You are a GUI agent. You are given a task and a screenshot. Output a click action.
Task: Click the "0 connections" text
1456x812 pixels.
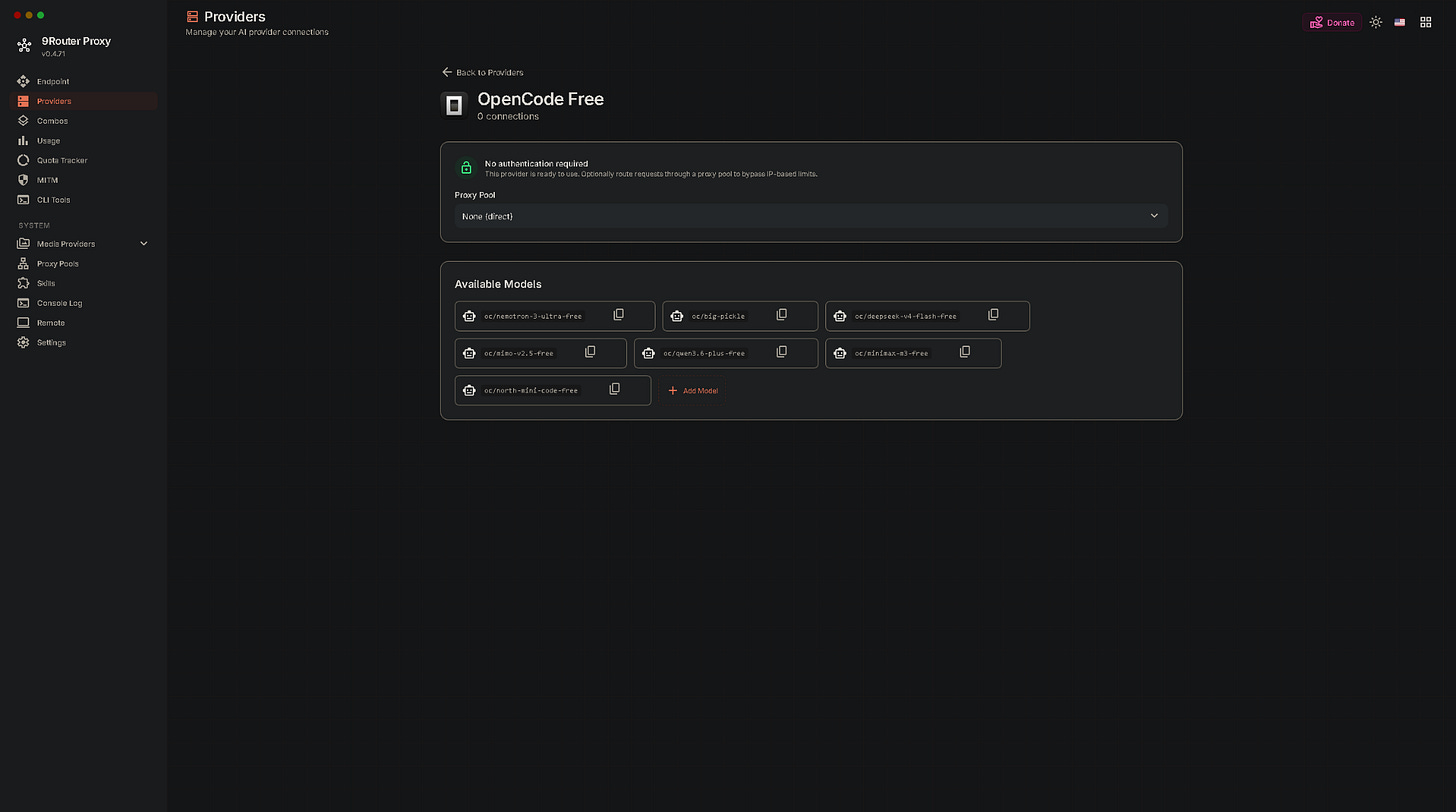click(508, 117)
